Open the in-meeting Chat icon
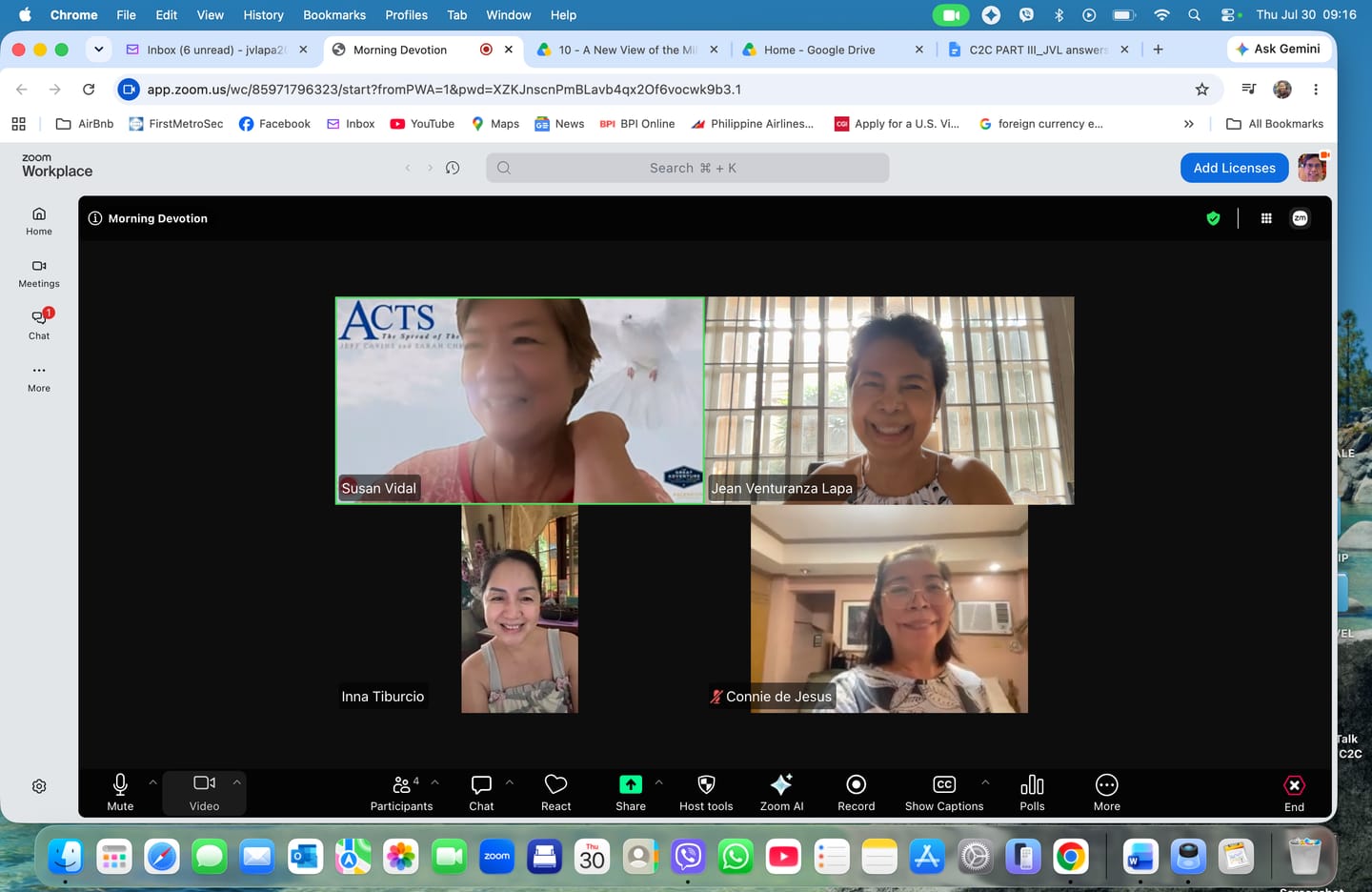Screen dimensions: 1372x892 (x=481, y=792)
